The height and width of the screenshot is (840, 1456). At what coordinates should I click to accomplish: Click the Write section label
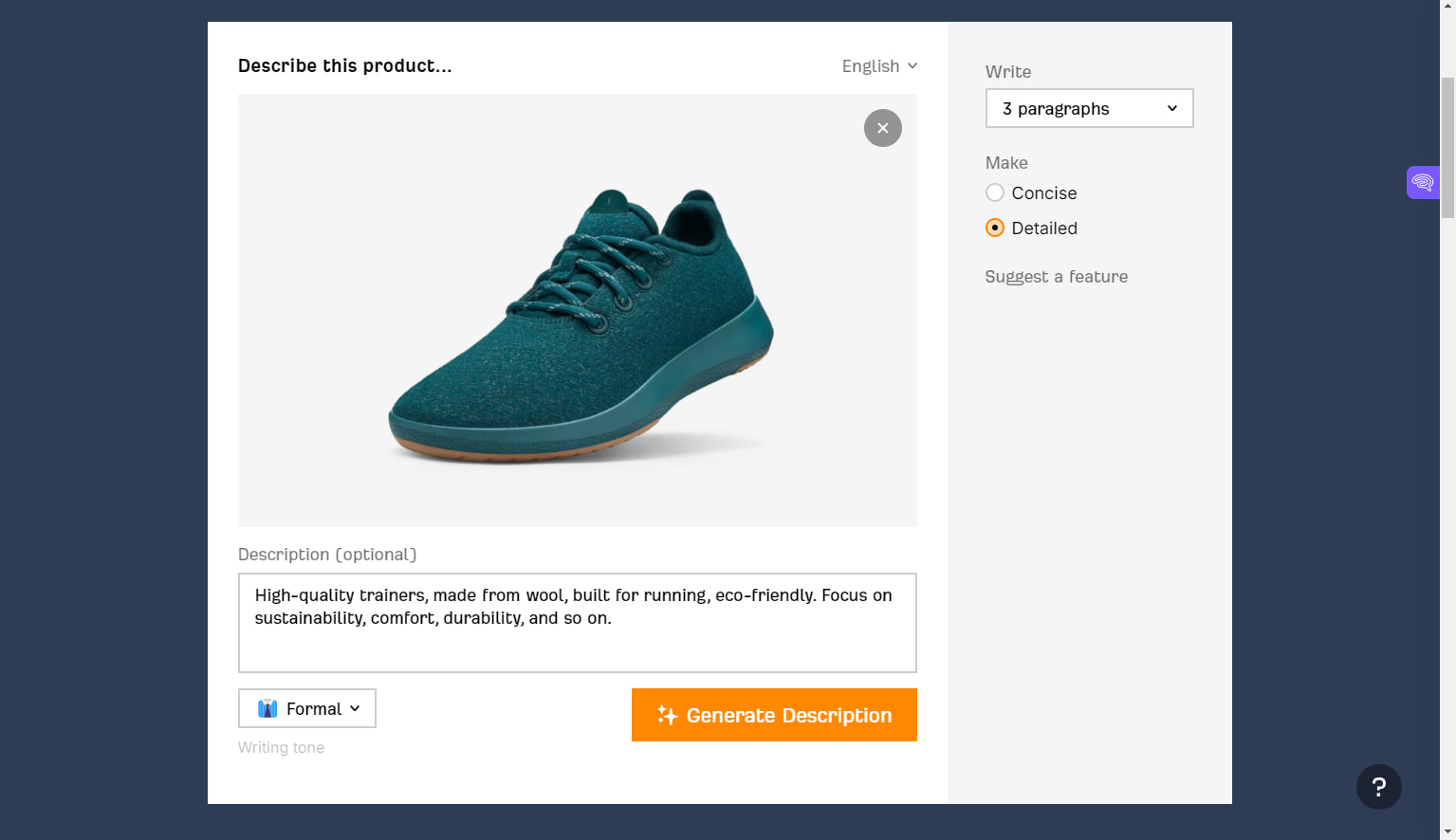click(1007, 71)
